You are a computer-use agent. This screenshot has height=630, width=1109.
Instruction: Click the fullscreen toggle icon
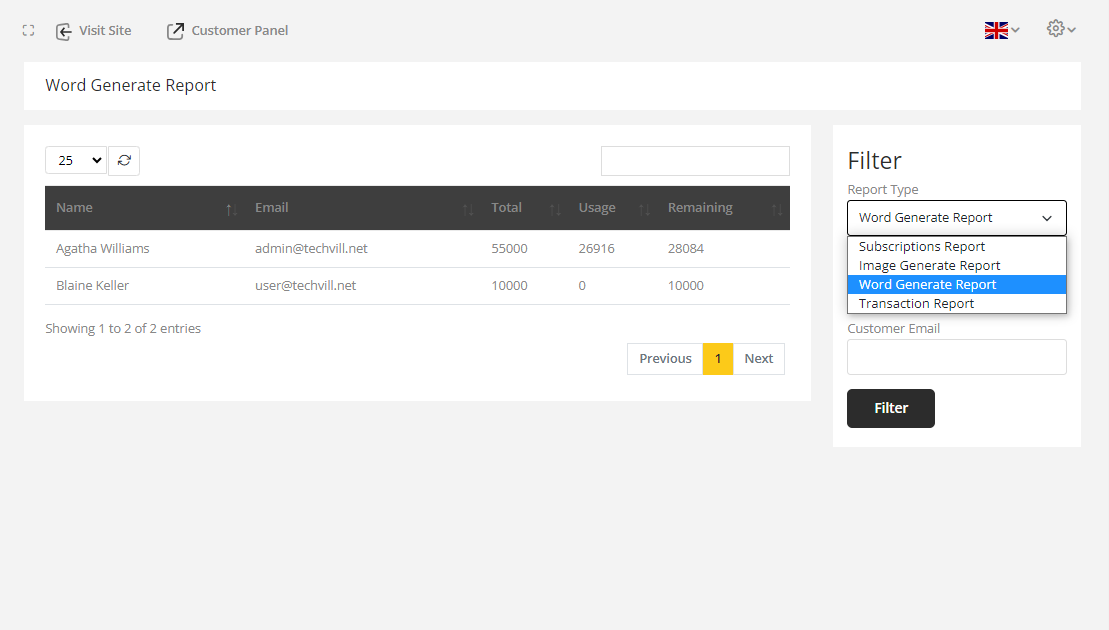pos(28,31)
